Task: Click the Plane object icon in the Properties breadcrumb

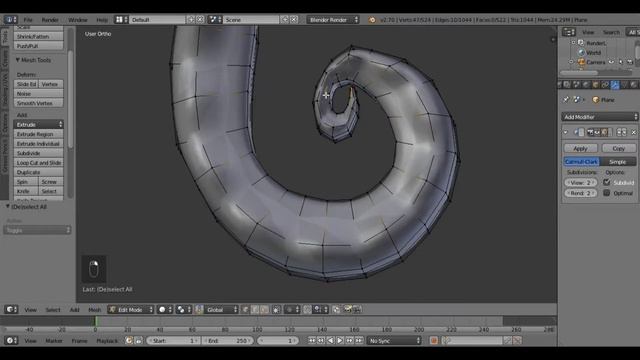Action: click(x=596, y=100)
